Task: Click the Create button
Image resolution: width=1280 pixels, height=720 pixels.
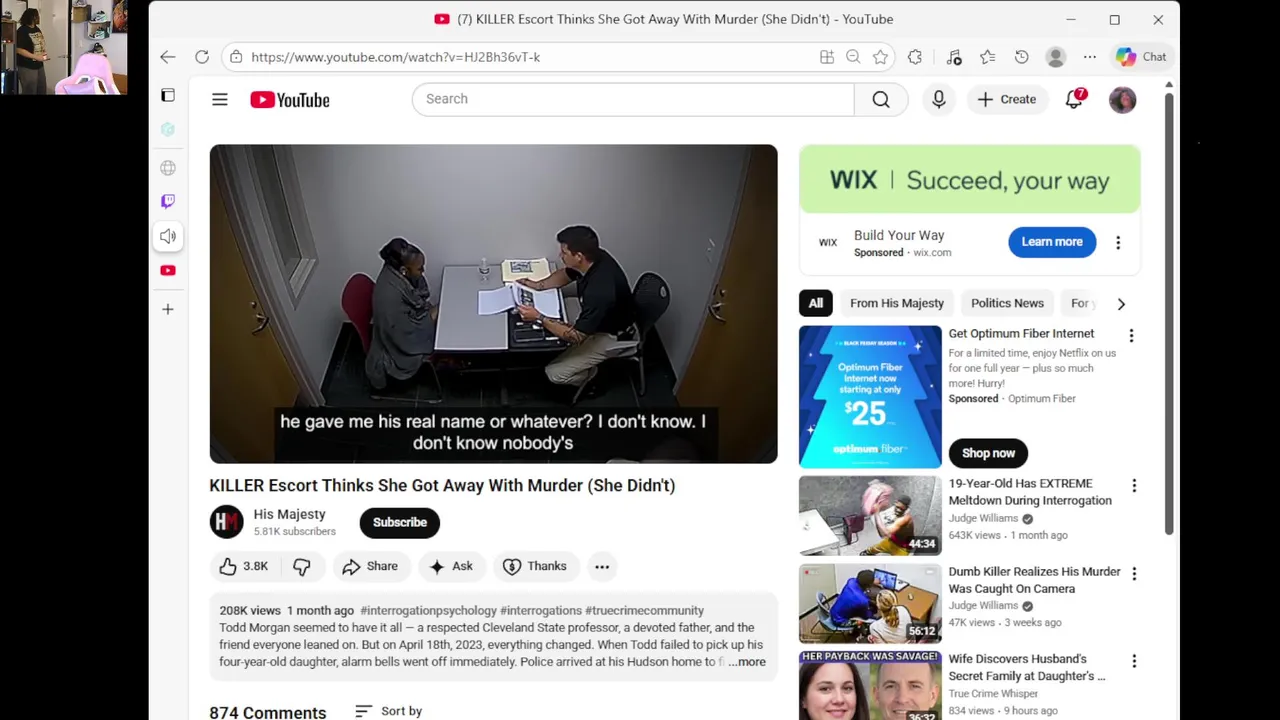Action: pos(1007,99)
